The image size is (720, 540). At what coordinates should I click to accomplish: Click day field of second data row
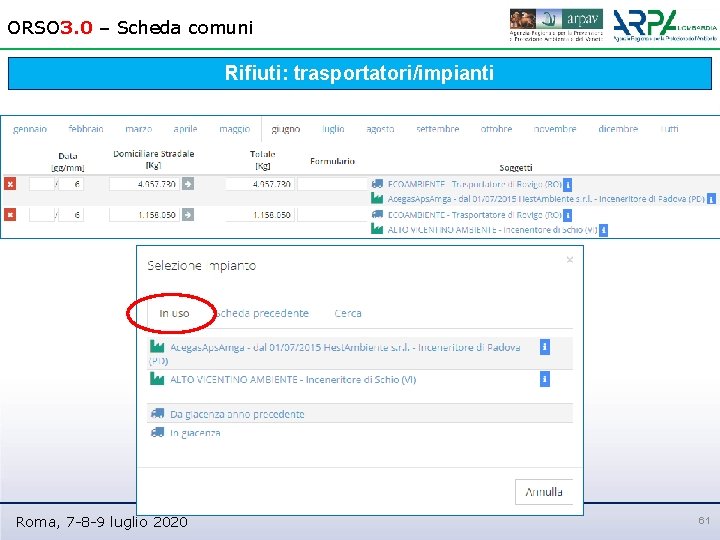point(42,214)
